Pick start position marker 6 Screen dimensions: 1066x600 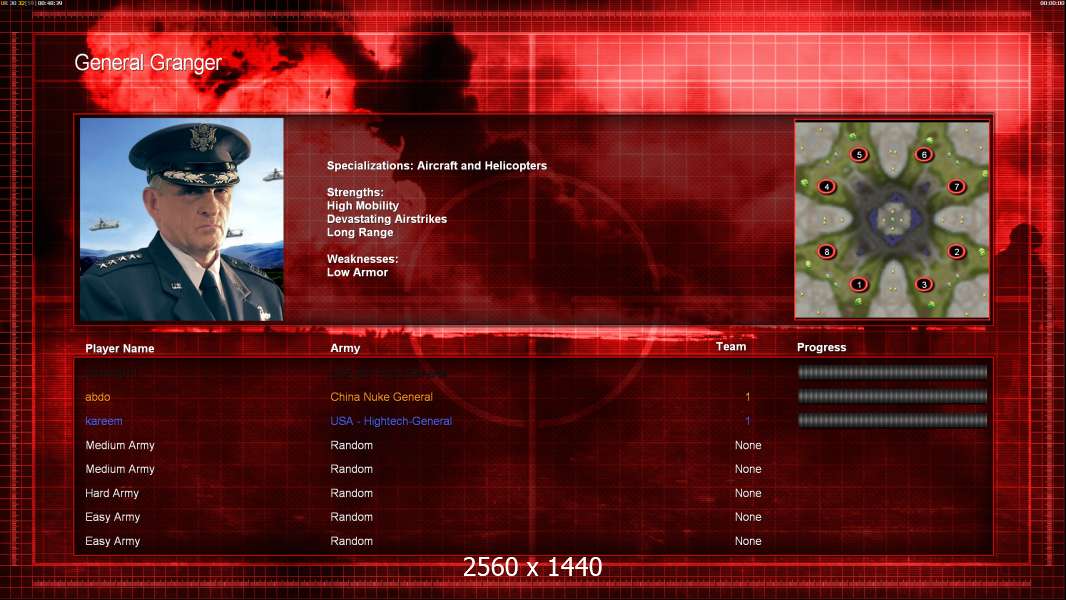(924, 155)
